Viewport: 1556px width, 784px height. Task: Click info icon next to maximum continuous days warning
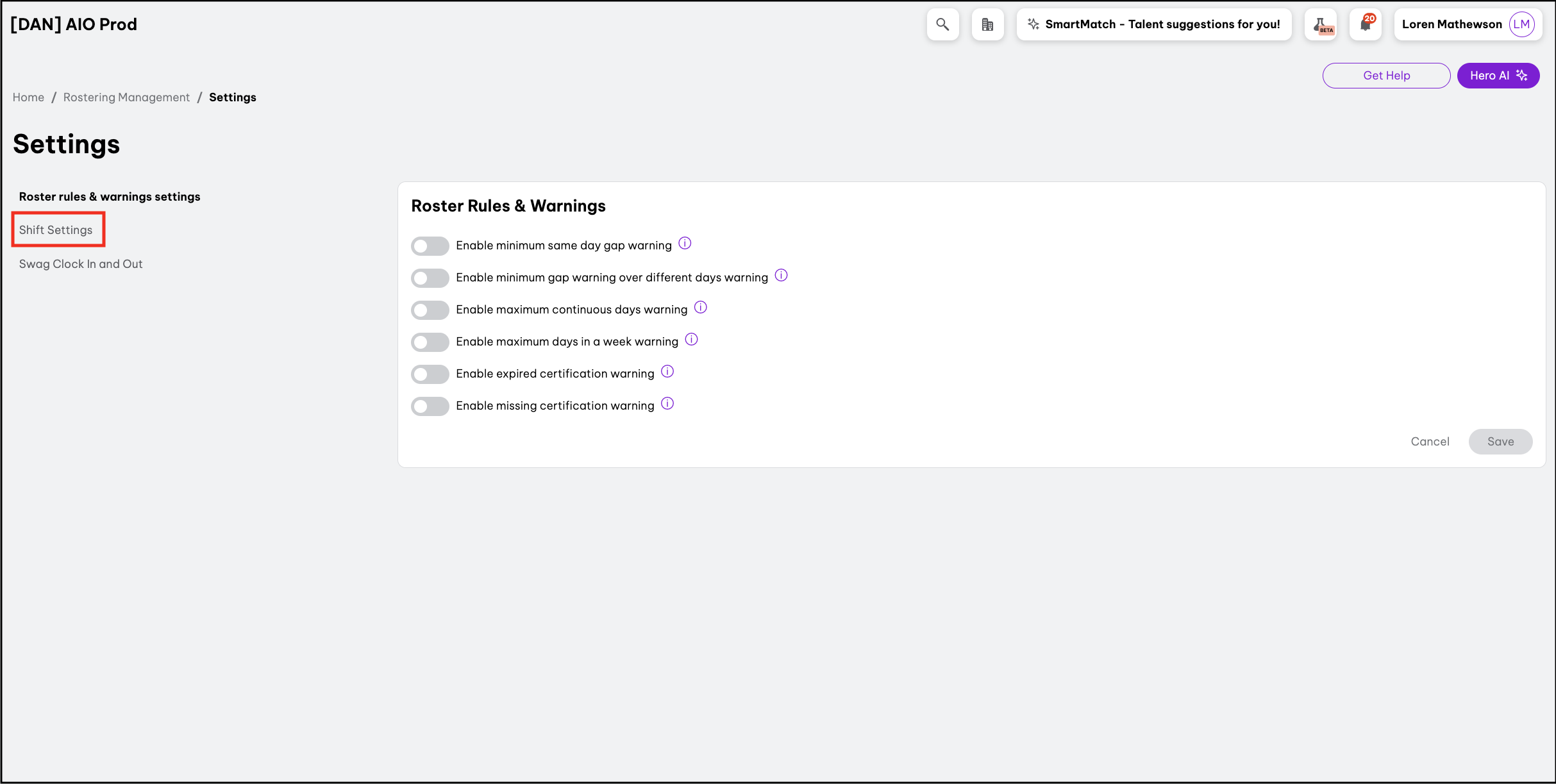(x=701, y=308)
